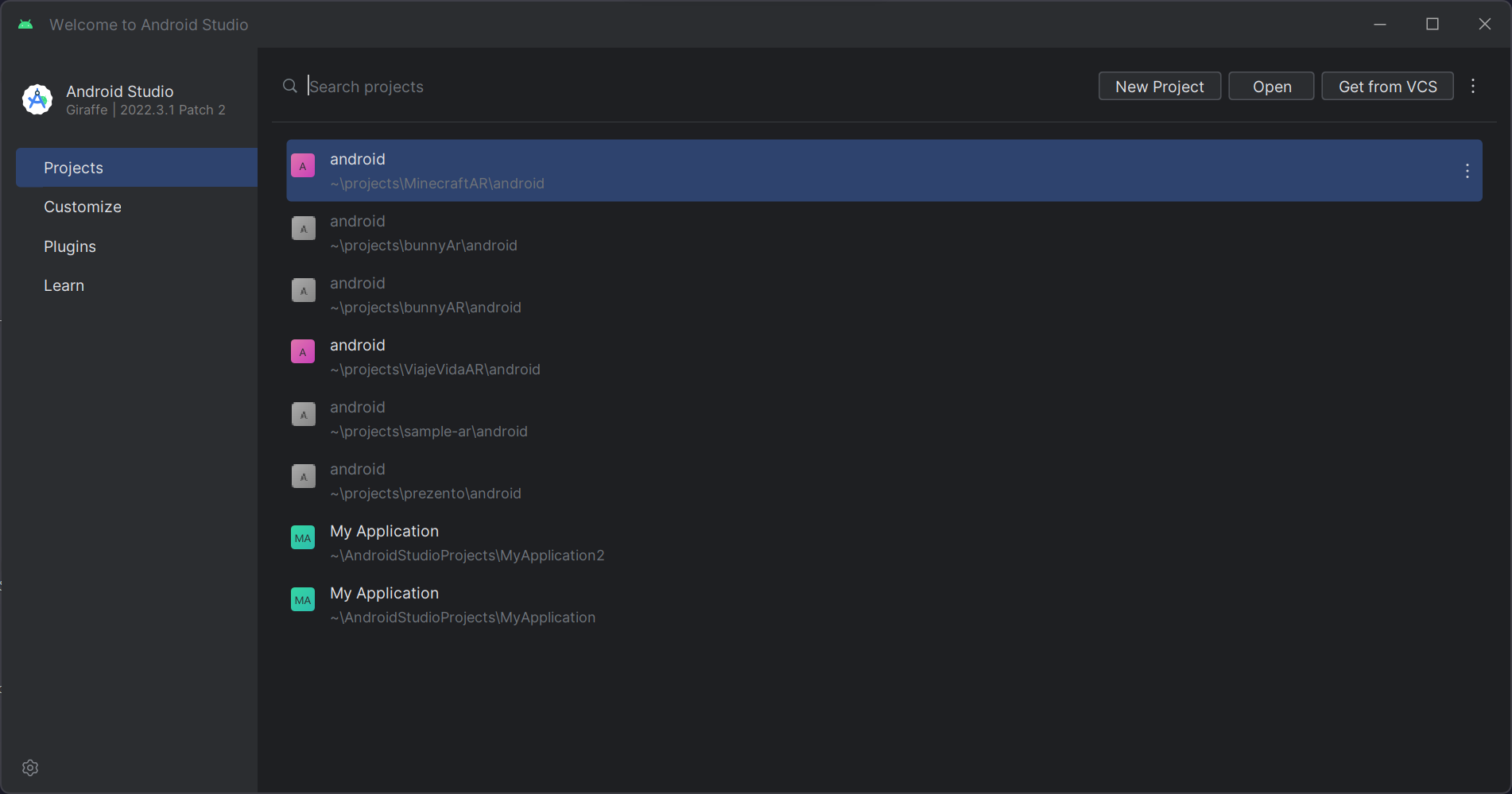
Task: Click the gray icon of prezento project
Action: tap(303, 476)
